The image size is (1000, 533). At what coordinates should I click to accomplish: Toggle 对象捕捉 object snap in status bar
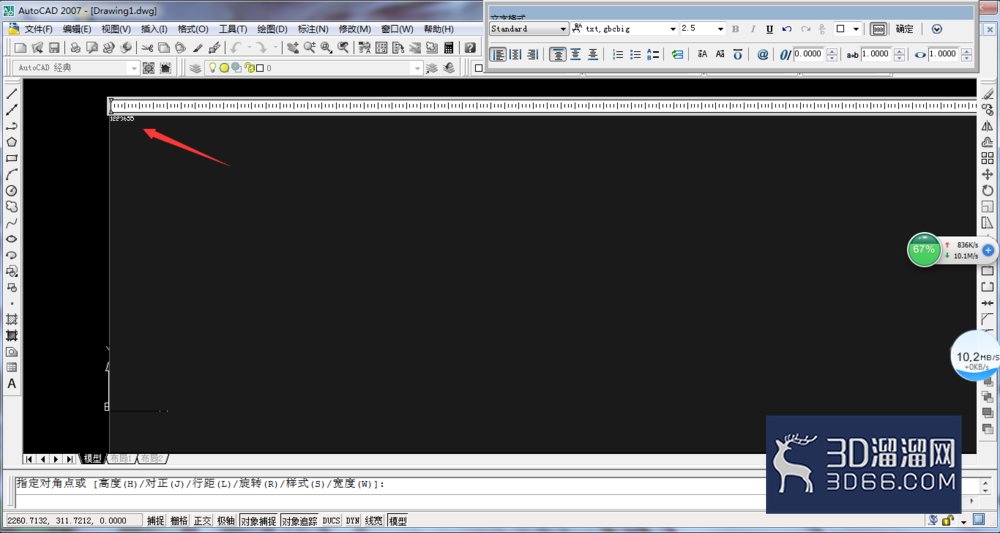(x=258, y=521)
